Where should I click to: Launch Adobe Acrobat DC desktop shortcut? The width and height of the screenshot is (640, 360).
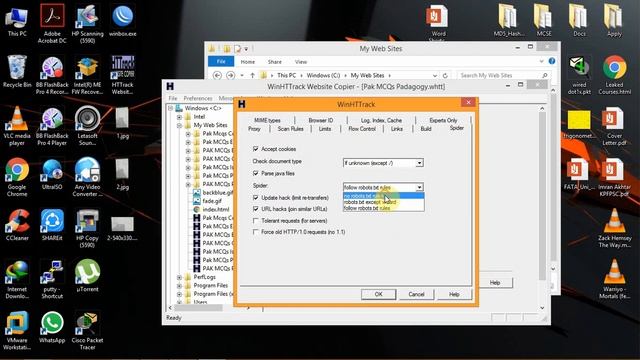click(x=52, y=23)
